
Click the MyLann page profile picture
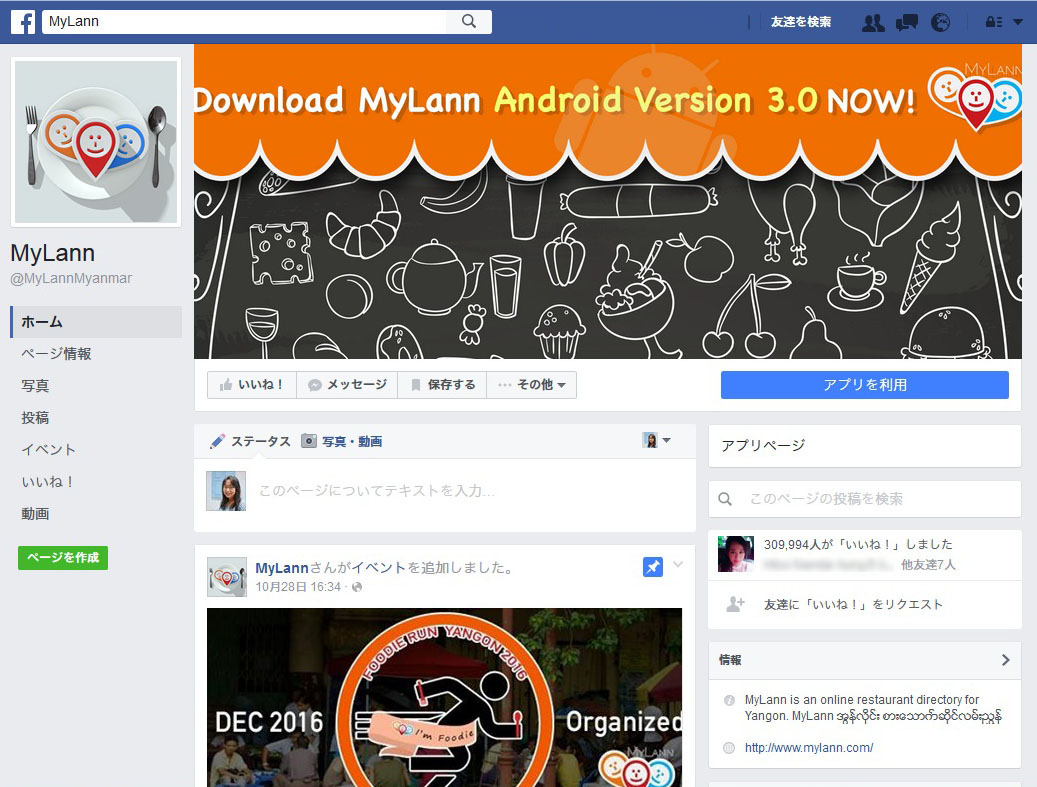(x=96, y=142)
